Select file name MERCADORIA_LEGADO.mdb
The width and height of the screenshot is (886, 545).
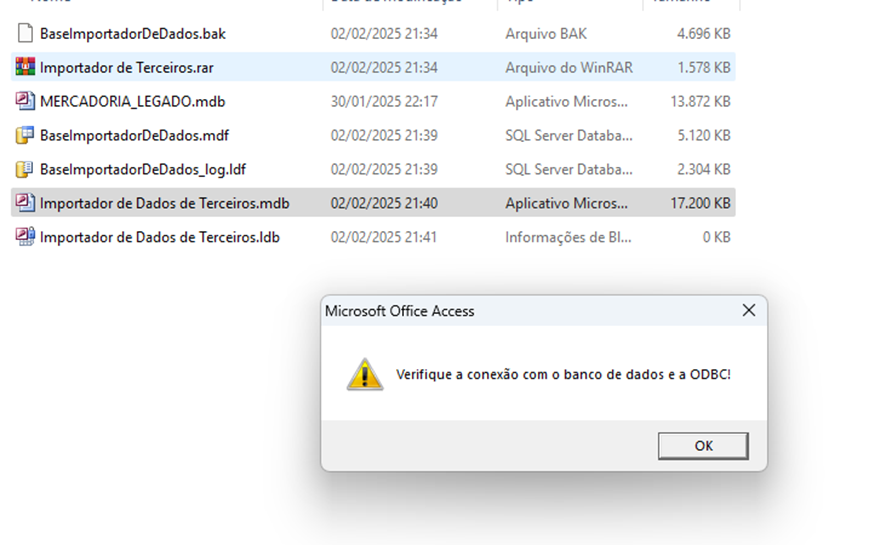tap(132, 102)
